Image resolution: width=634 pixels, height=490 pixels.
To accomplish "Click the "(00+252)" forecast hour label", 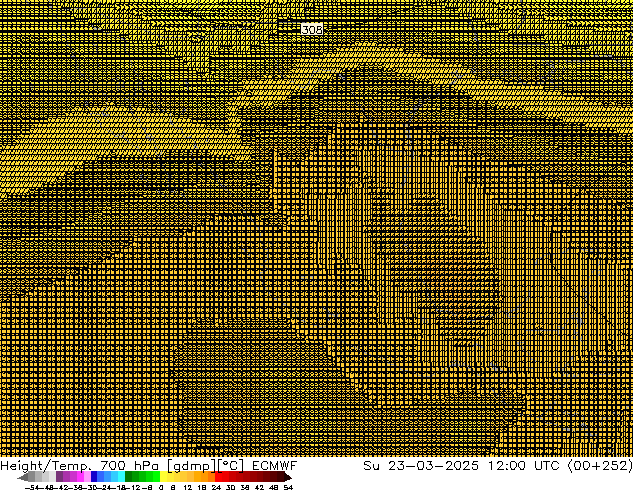I will (x=600, y=465).
